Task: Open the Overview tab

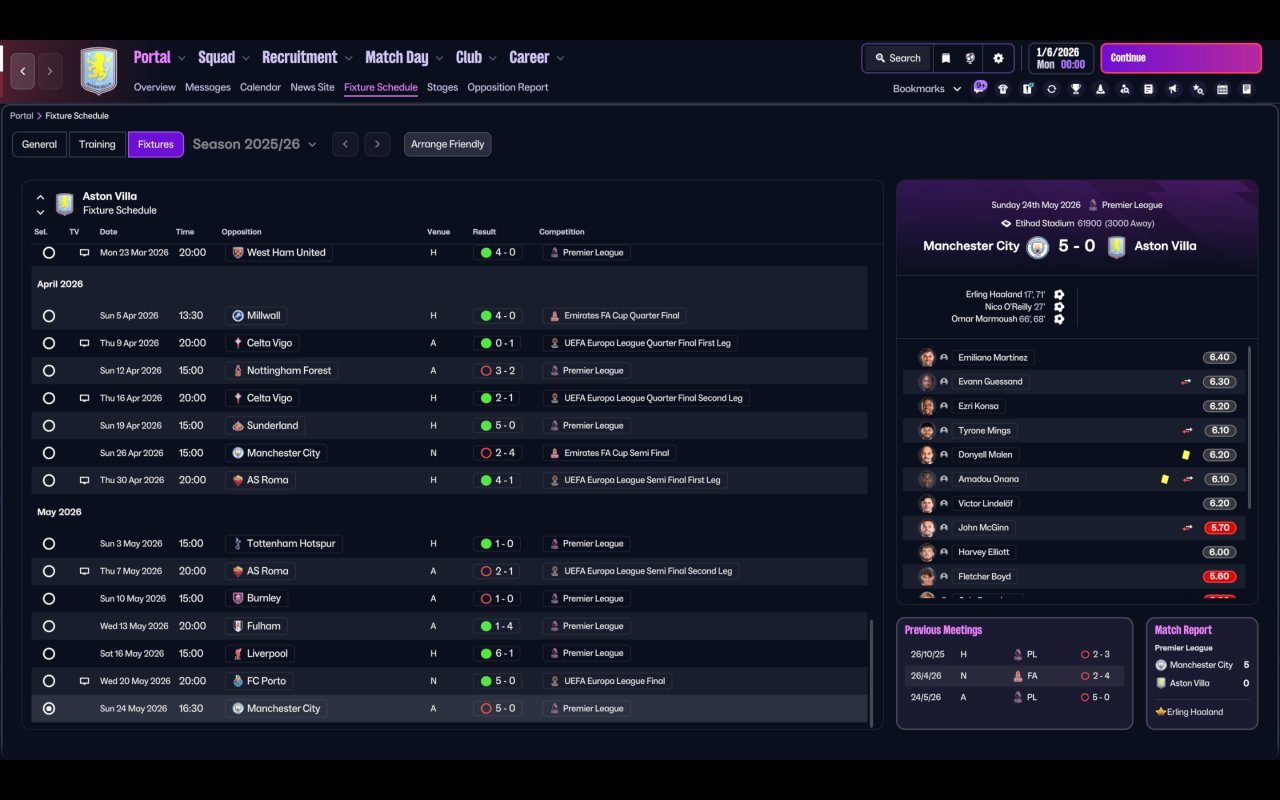Action: 155,87
